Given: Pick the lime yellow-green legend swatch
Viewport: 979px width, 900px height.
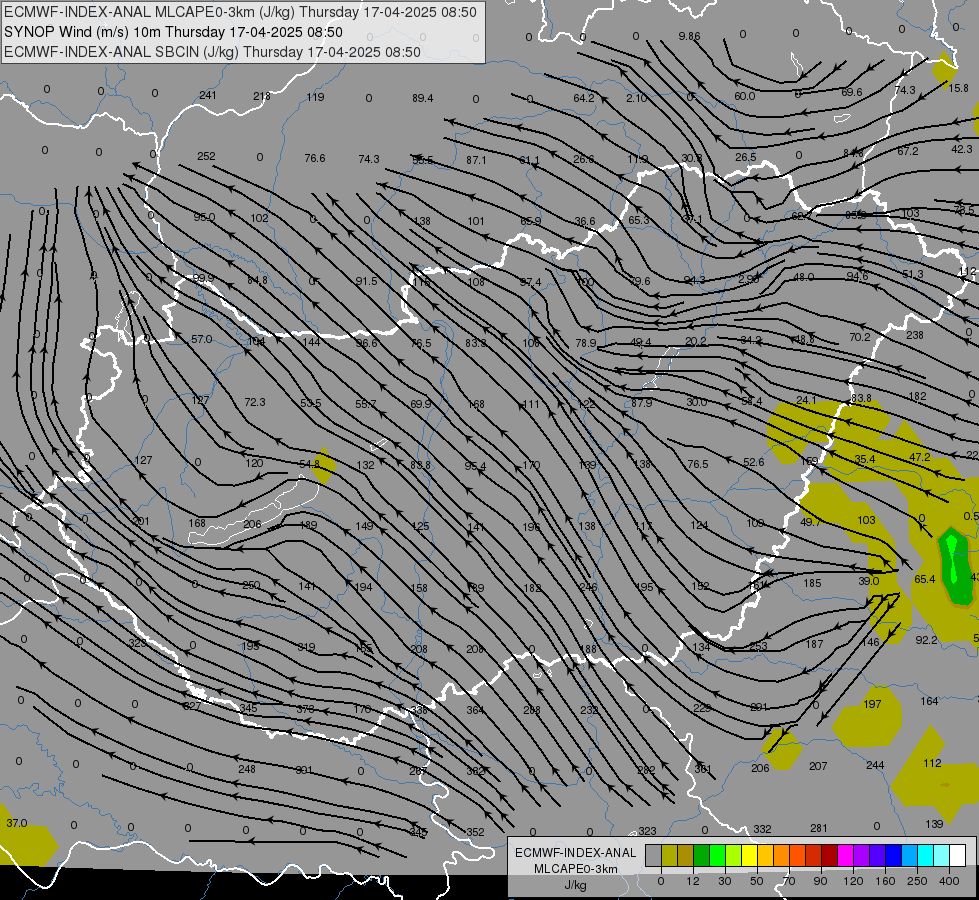Looking at the screenshot, I should pyautogui.click(x=734, y=856).
